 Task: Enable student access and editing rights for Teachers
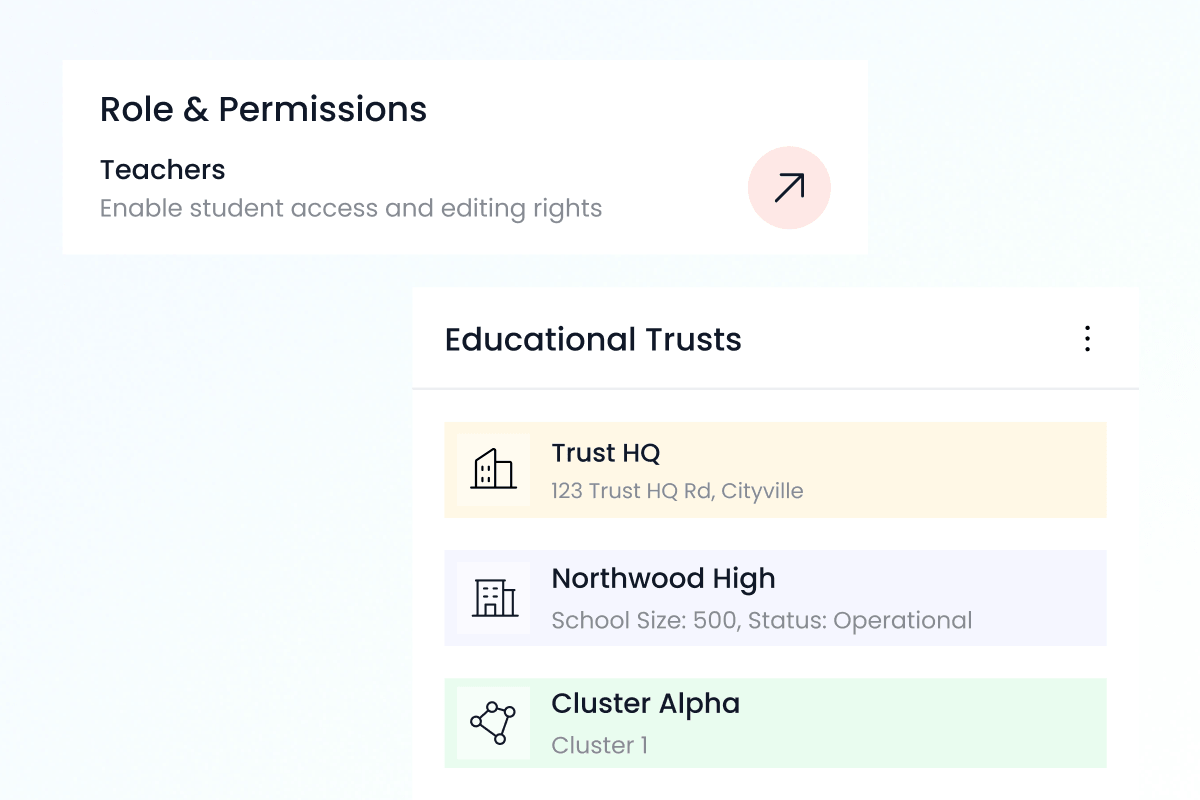[x=350, y=208]
